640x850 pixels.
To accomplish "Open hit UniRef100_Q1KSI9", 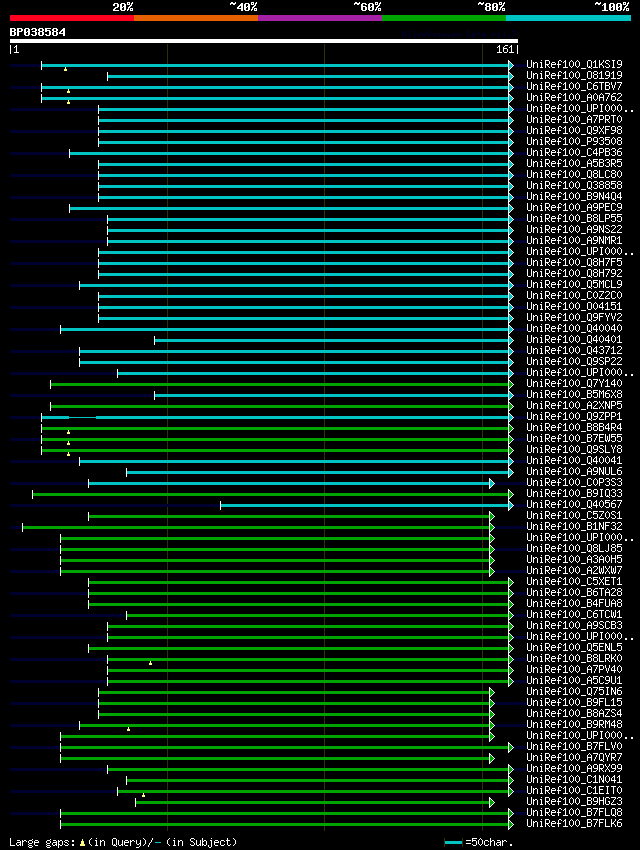I will [574, 65].
